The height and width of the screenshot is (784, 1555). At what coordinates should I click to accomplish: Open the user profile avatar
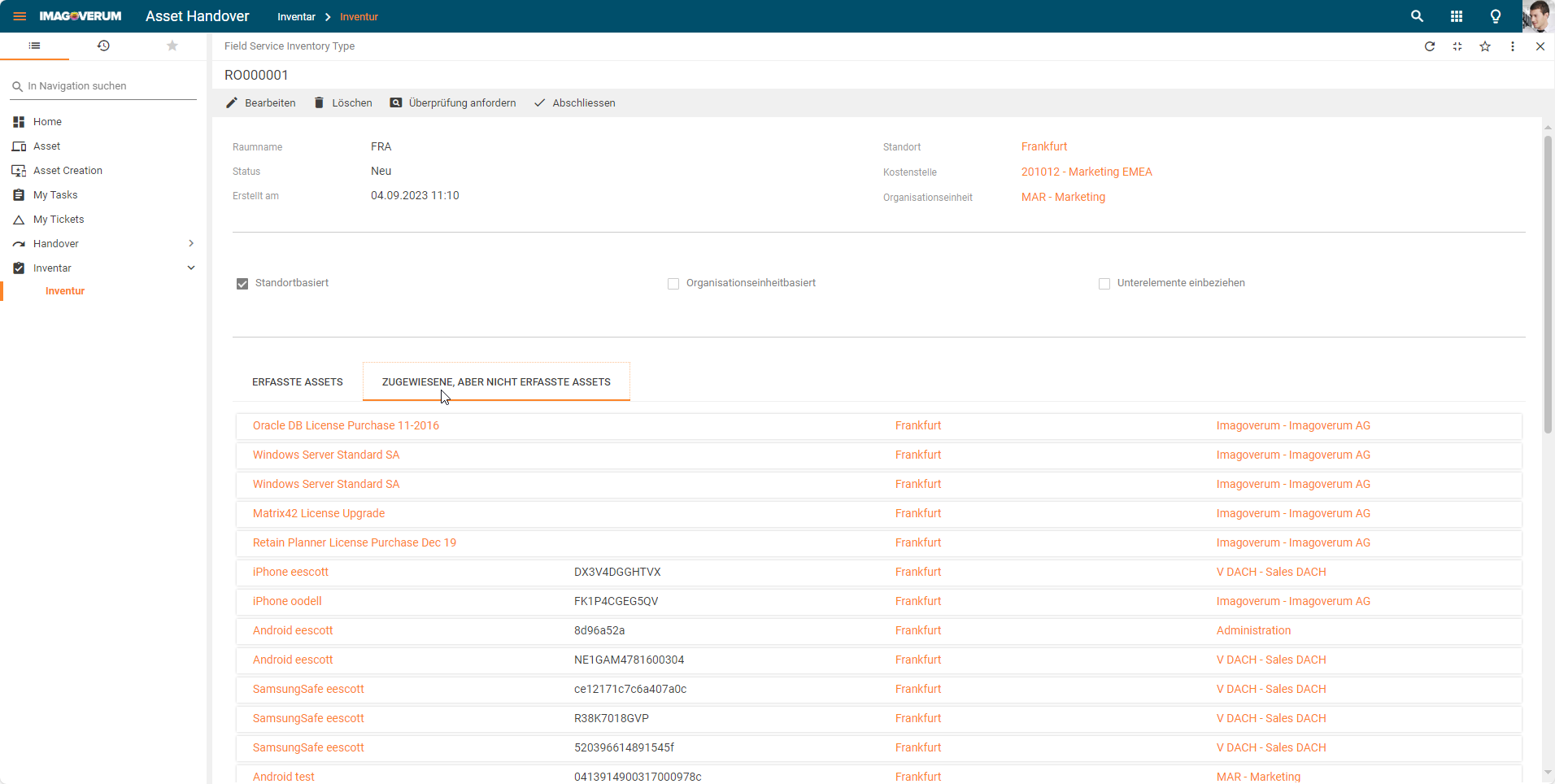pos(1538,16)
